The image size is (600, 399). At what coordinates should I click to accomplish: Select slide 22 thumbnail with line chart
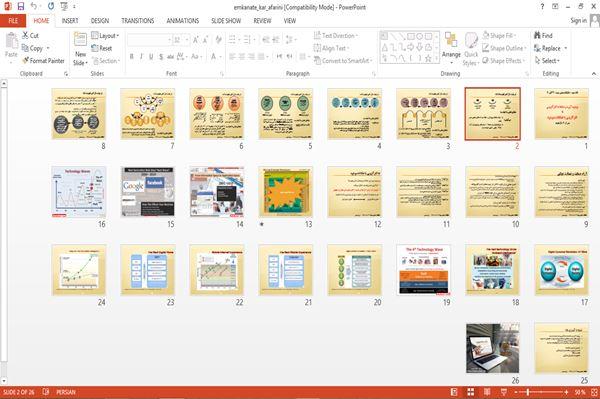[x=217, y=270]
